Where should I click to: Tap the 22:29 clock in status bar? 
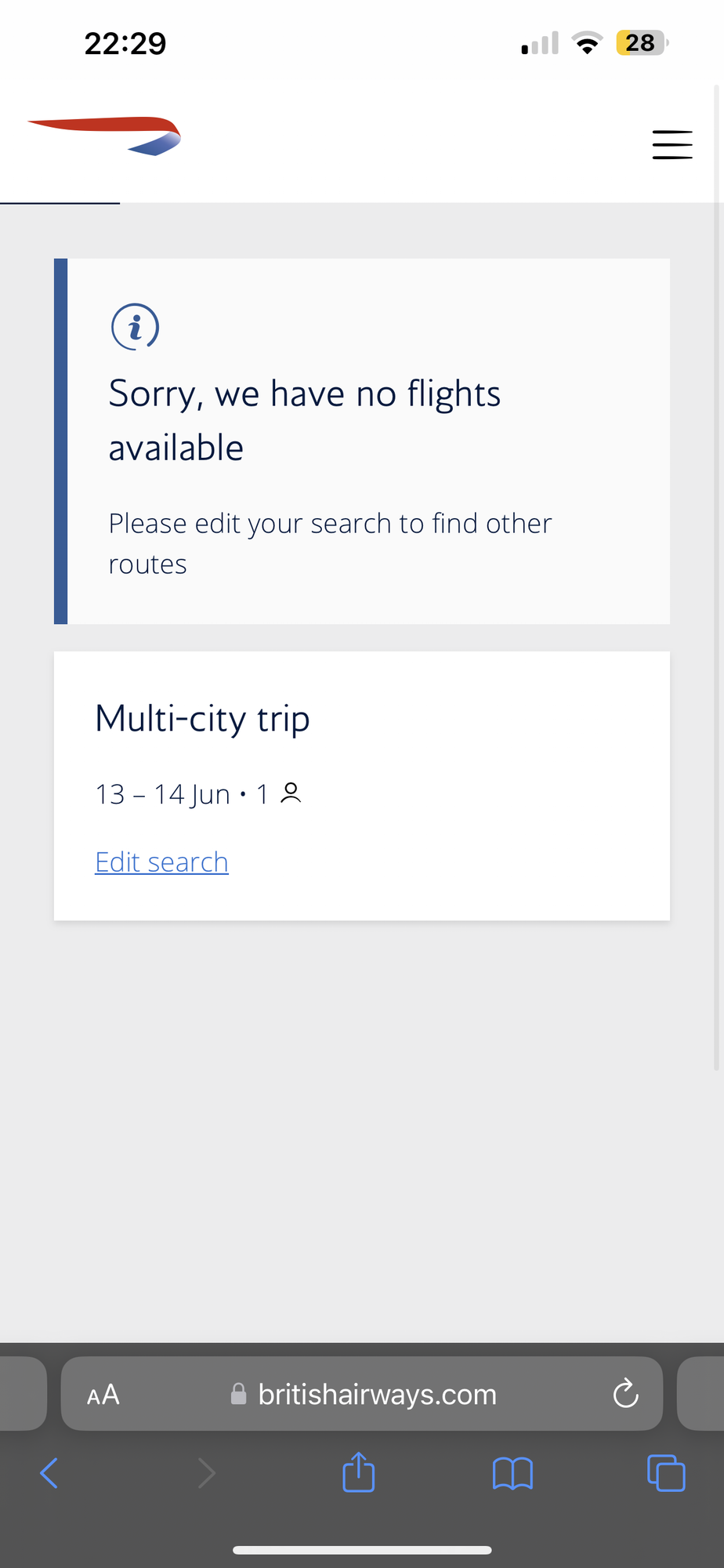125,43
